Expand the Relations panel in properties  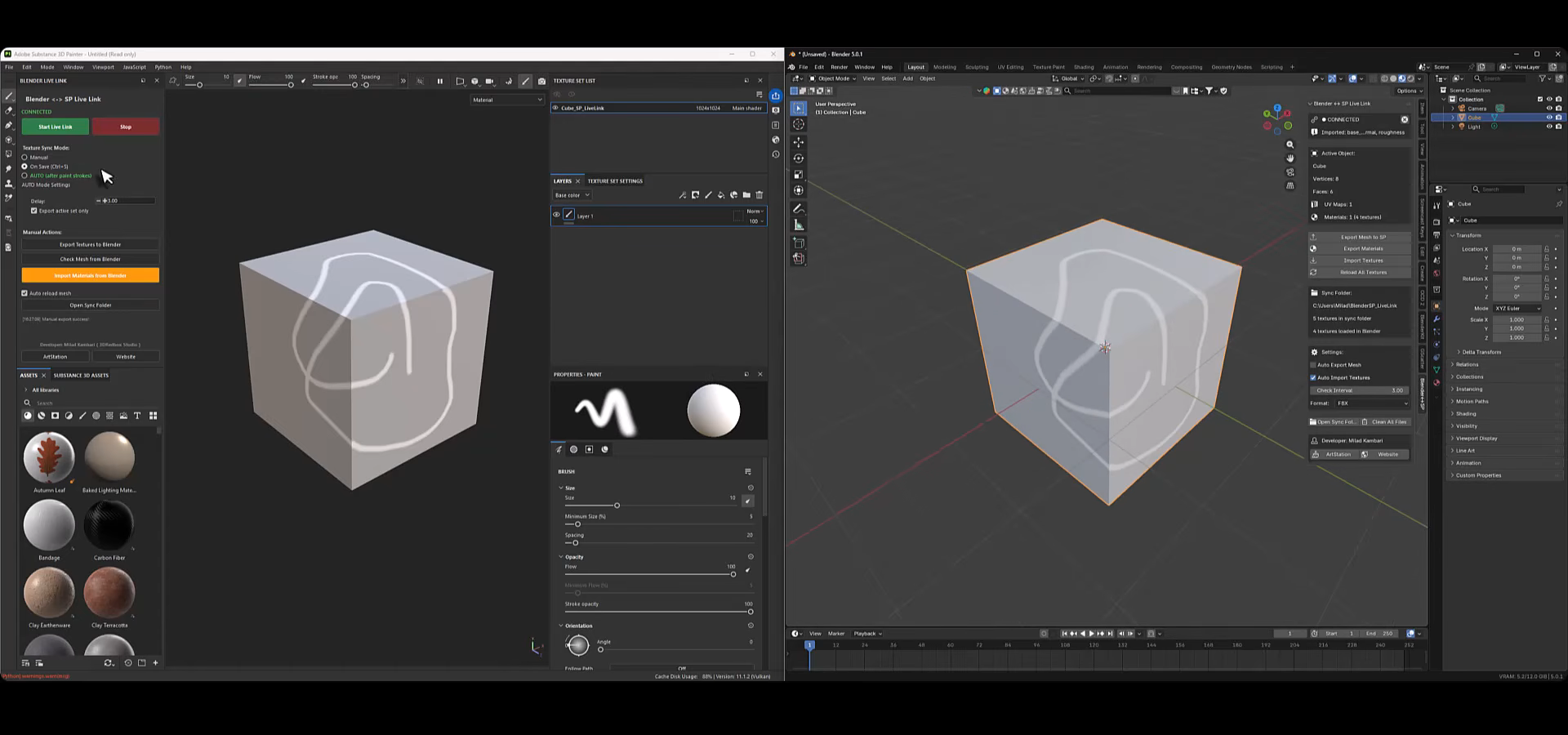(1467, 365)
